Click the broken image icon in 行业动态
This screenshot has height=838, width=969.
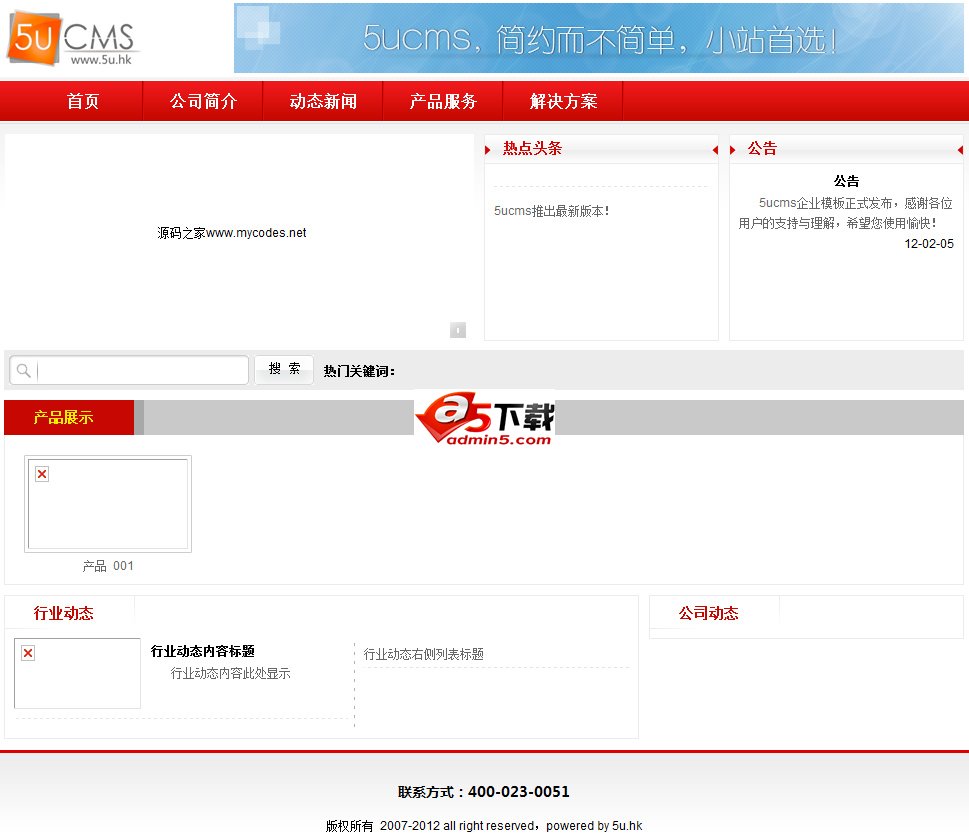(28, 653)
